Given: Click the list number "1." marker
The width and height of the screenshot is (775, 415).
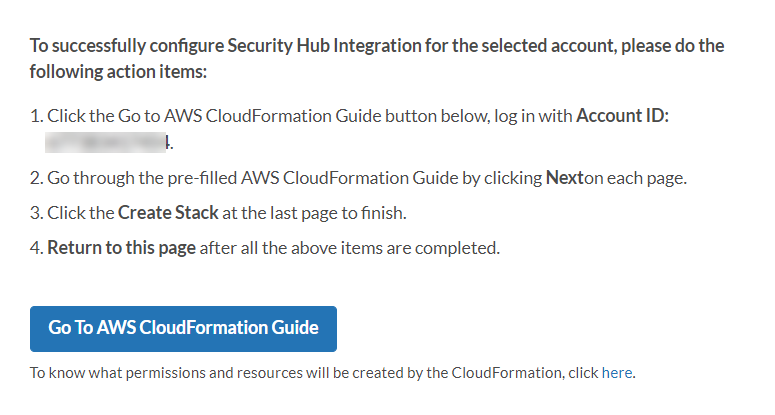Looking at the screenshot, I should coord(36,115).
